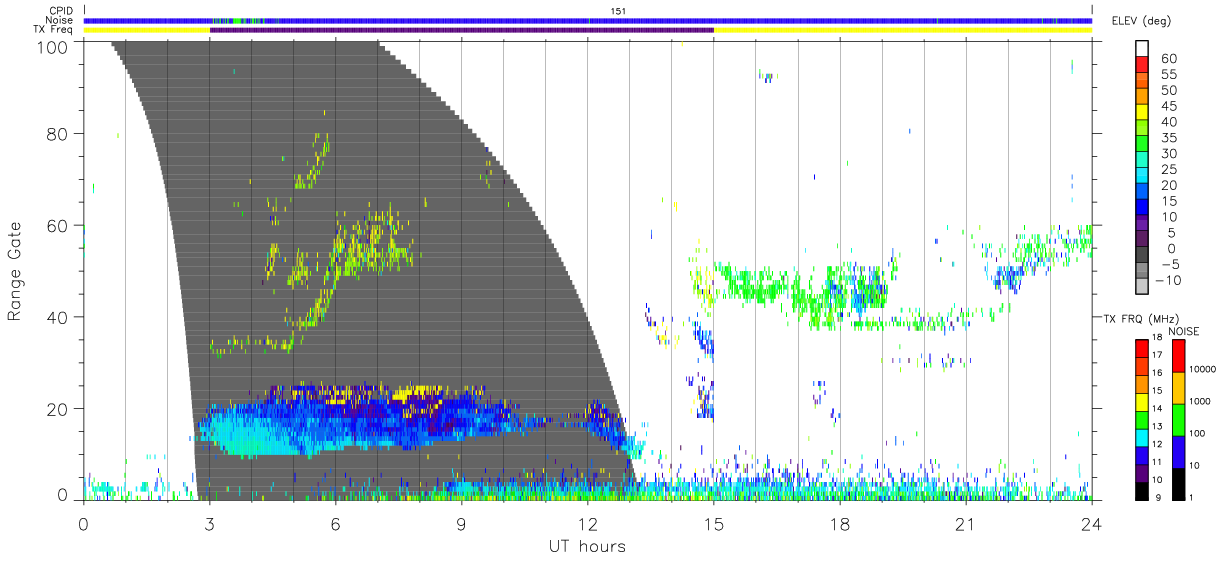Viewport: 1228px width, 567px height.
Task: Click the UT hours axis title
Action: point(586,546)
